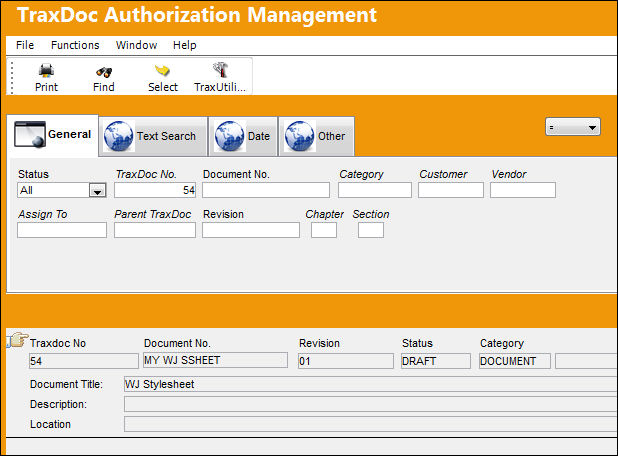Viewport: 618px width, 456px height.
Task: Click the Customer search field
Action: pyautogui.click(x=451, y=190)
